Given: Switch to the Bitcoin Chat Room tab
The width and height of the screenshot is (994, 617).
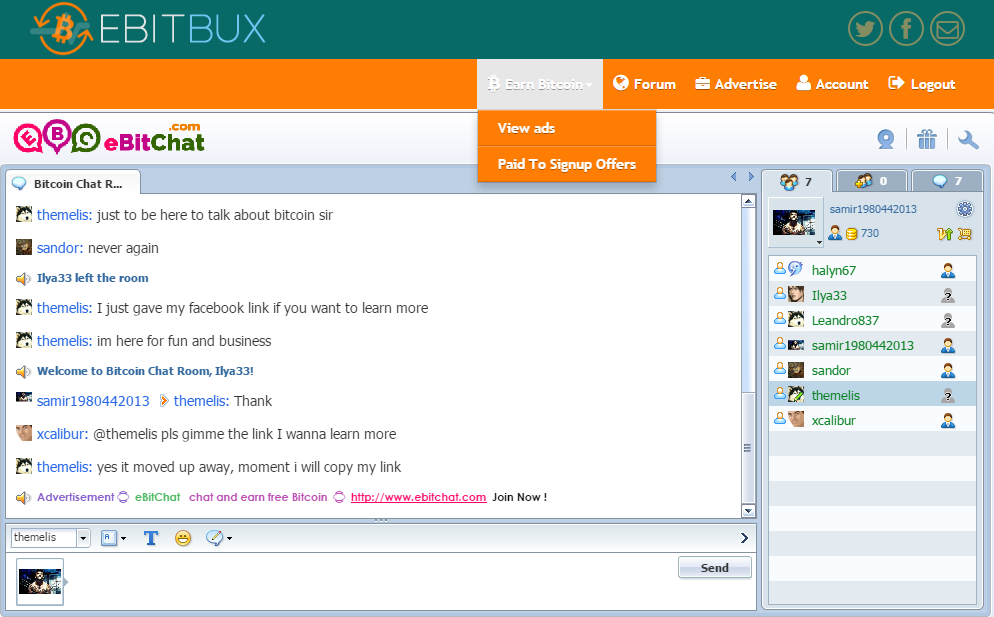Looking at the screenshot, I should tap(74, 183).
